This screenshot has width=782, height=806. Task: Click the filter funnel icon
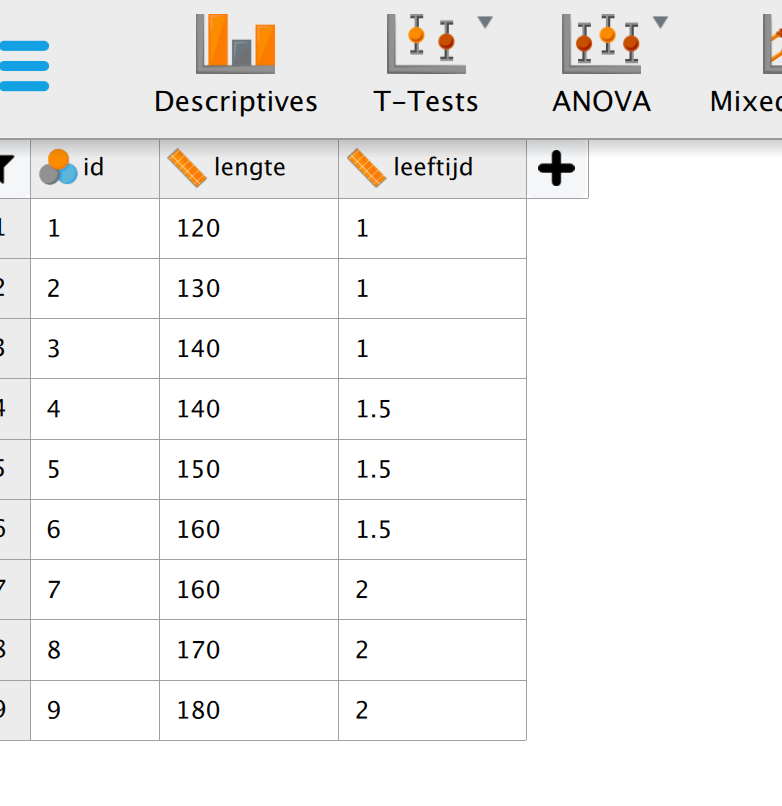[x=6, y=169]
